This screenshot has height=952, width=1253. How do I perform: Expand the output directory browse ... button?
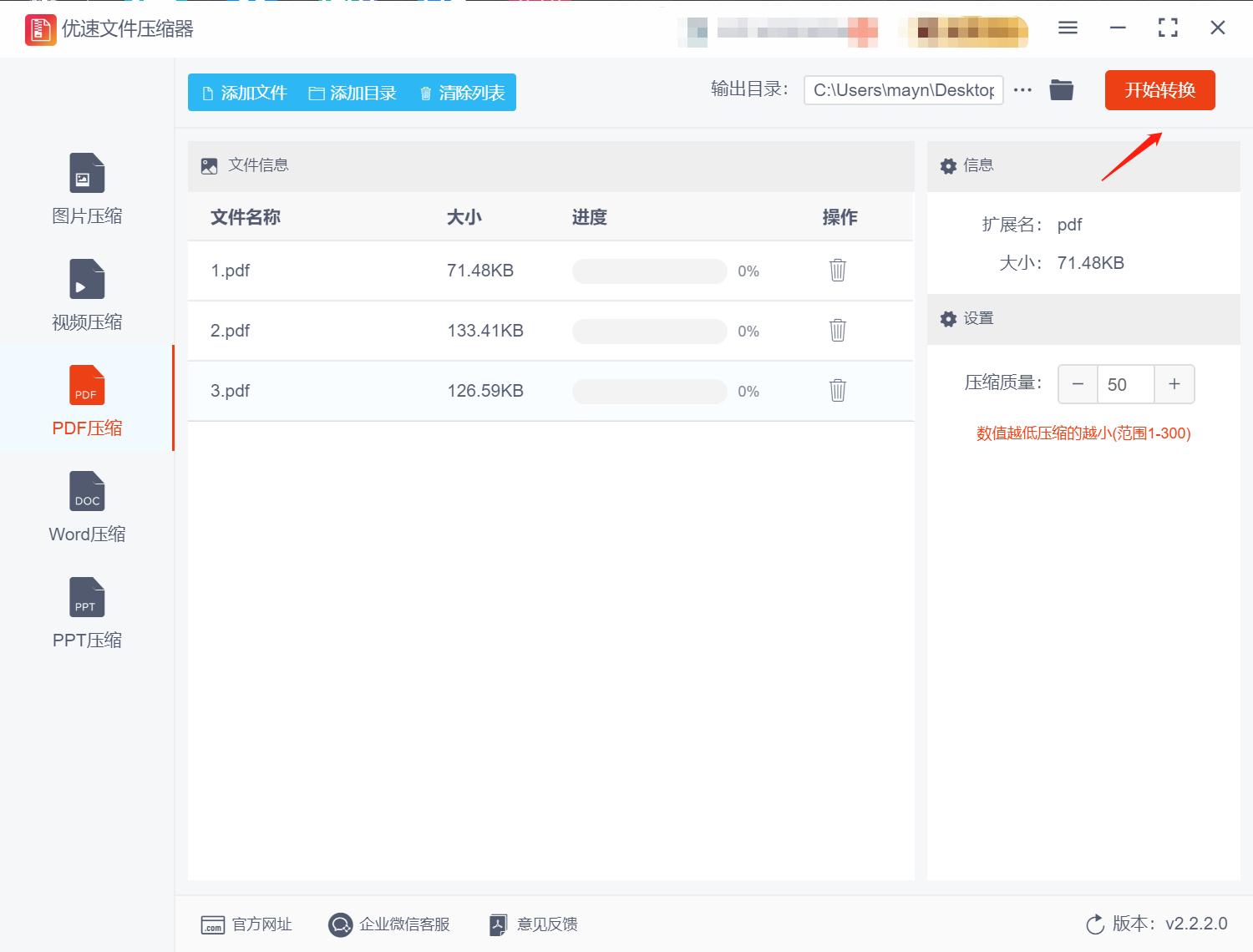pos(1022,89)
